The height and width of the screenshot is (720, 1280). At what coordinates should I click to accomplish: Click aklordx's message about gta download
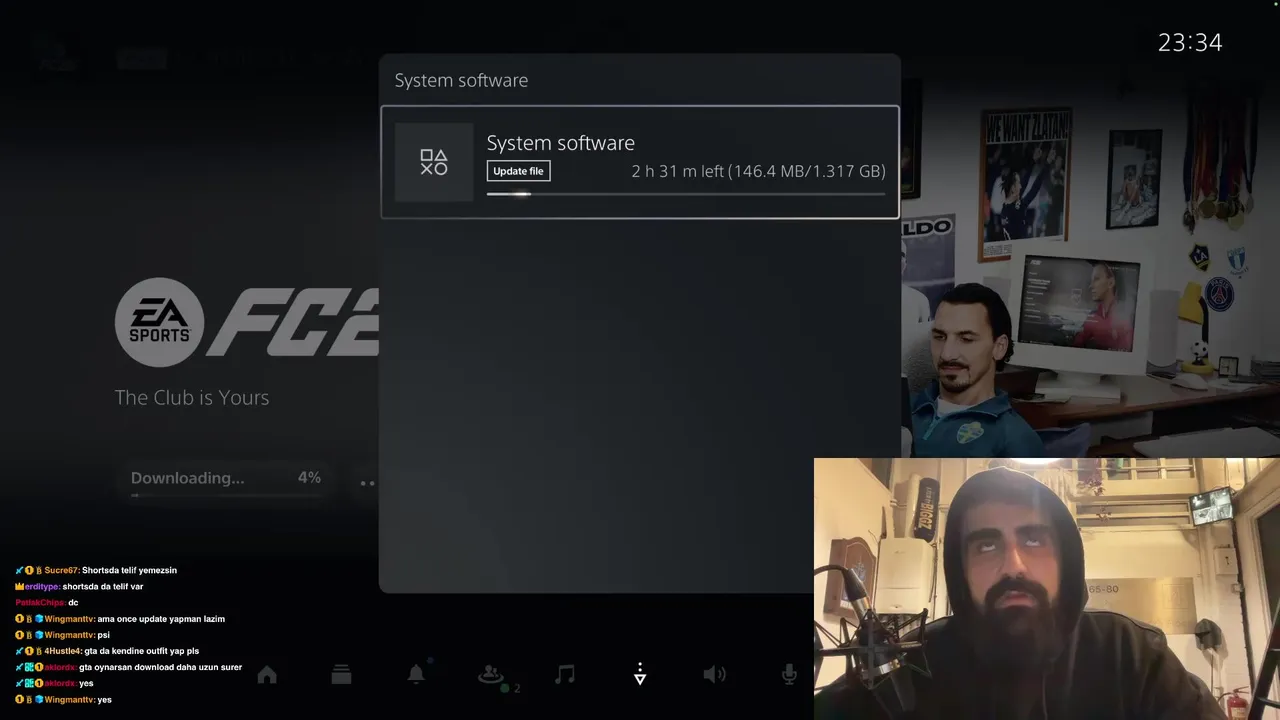(x=128, y=667)
